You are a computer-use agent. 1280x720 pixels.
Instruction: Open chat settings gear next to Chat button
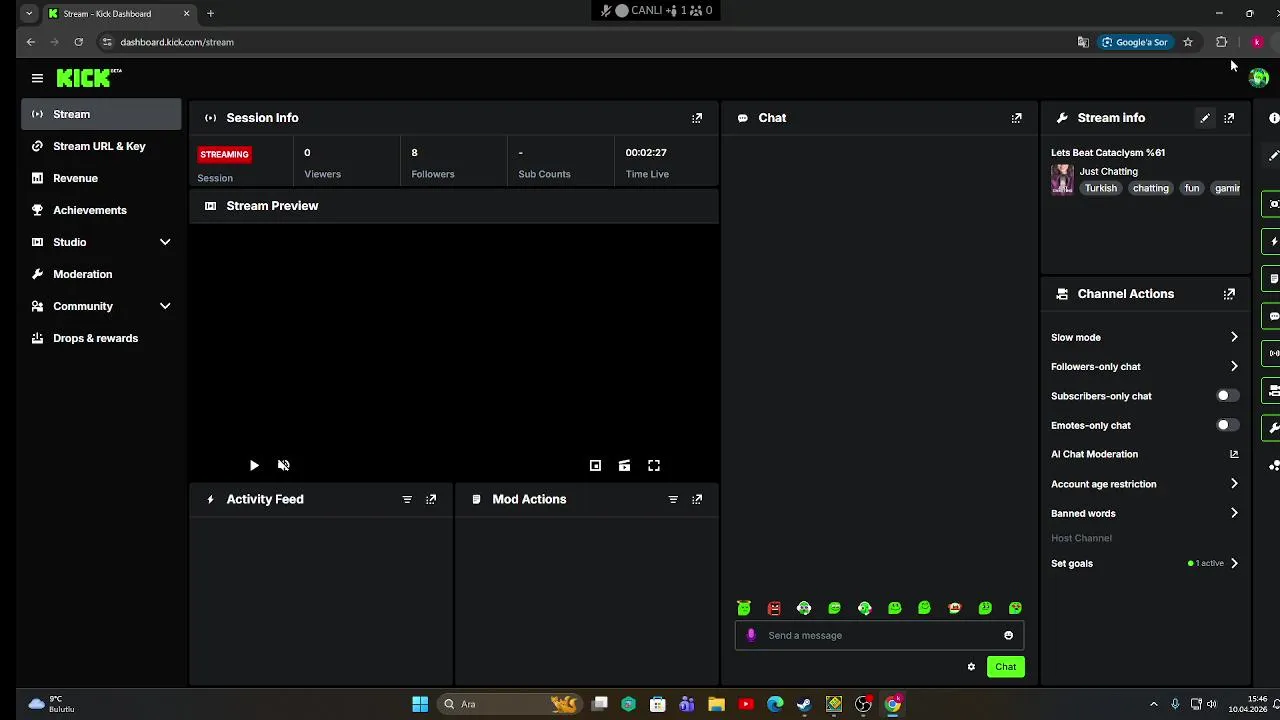(971, 667)
